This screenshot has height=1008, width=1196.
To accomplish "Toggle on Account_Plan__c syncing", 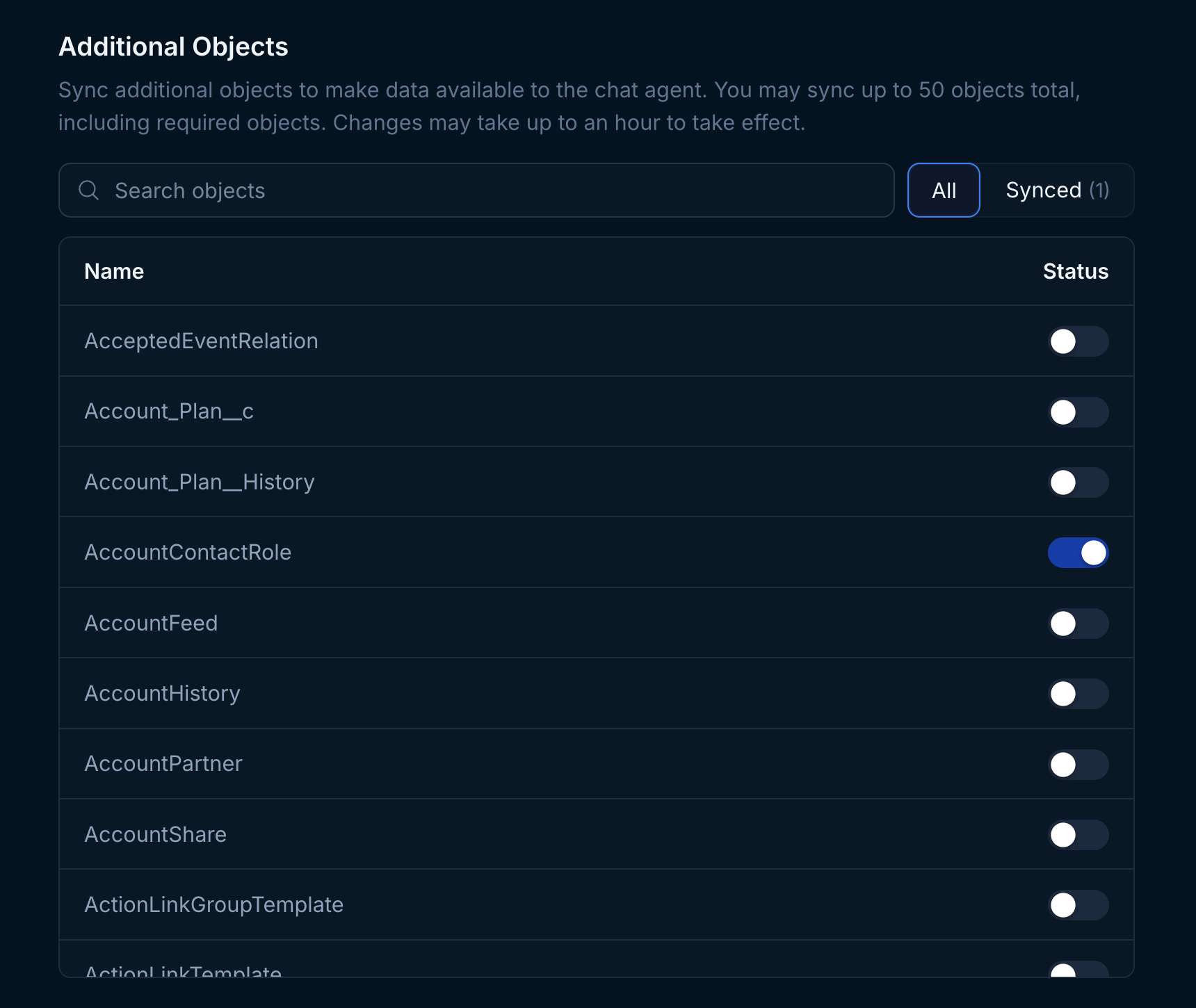I will tap(1078, 412).
